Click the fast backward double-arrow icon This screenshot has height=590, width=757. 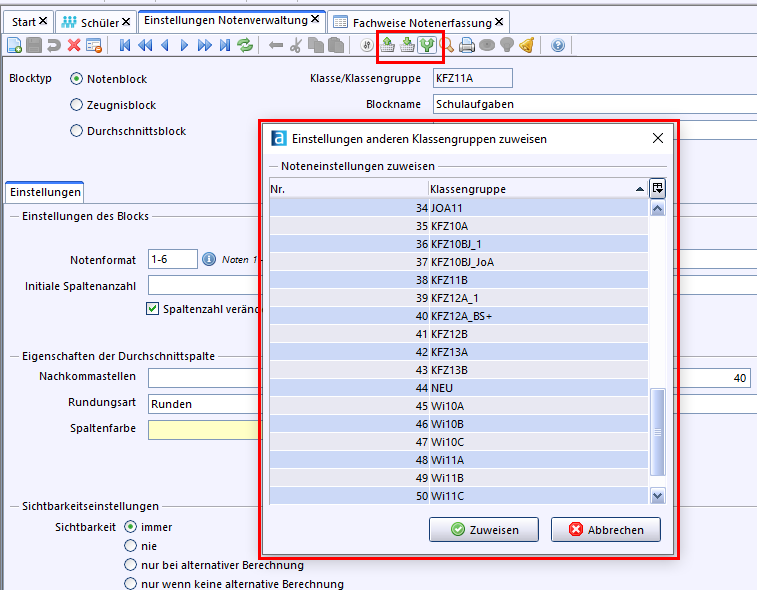tap(145, 45)
